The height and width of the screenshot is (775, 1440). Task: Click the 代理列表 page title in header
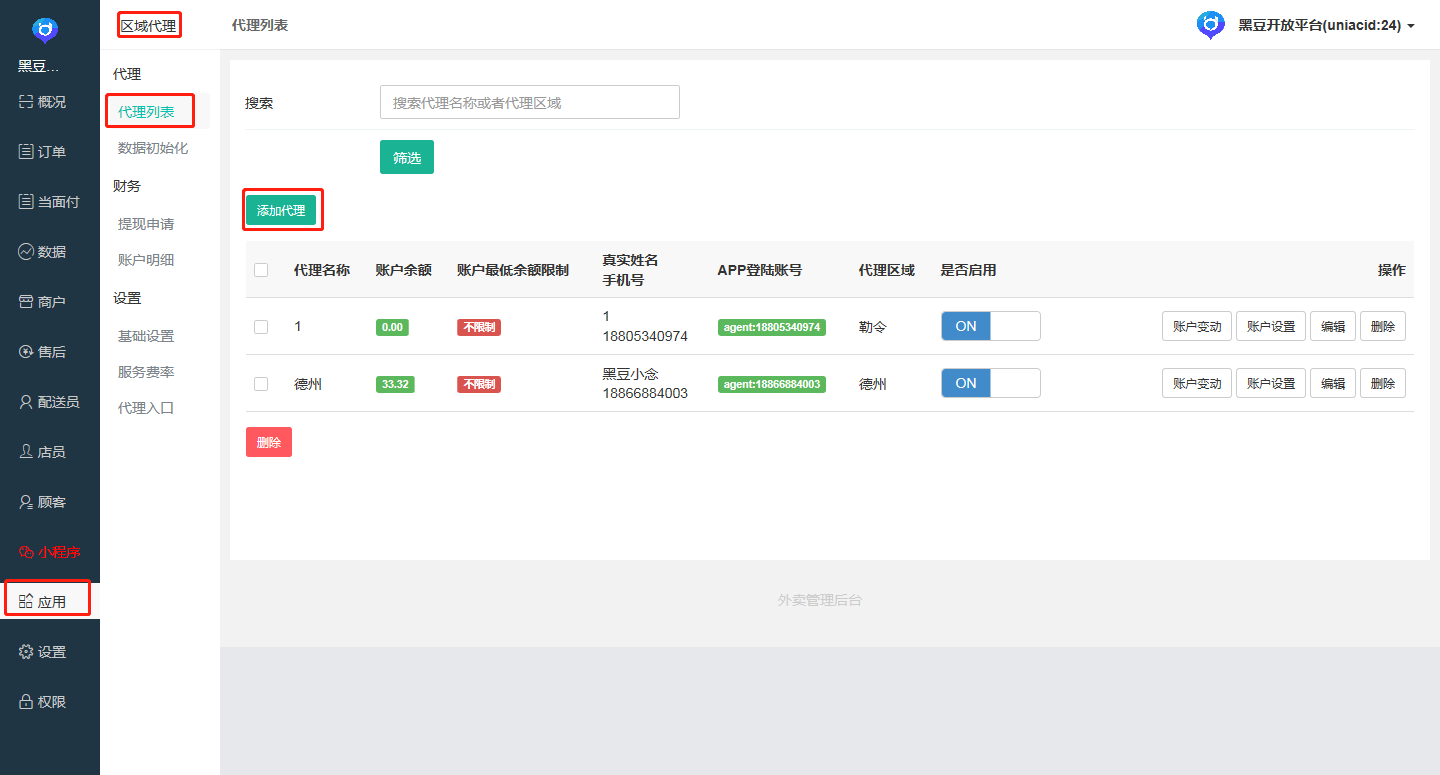coord(260,25)
